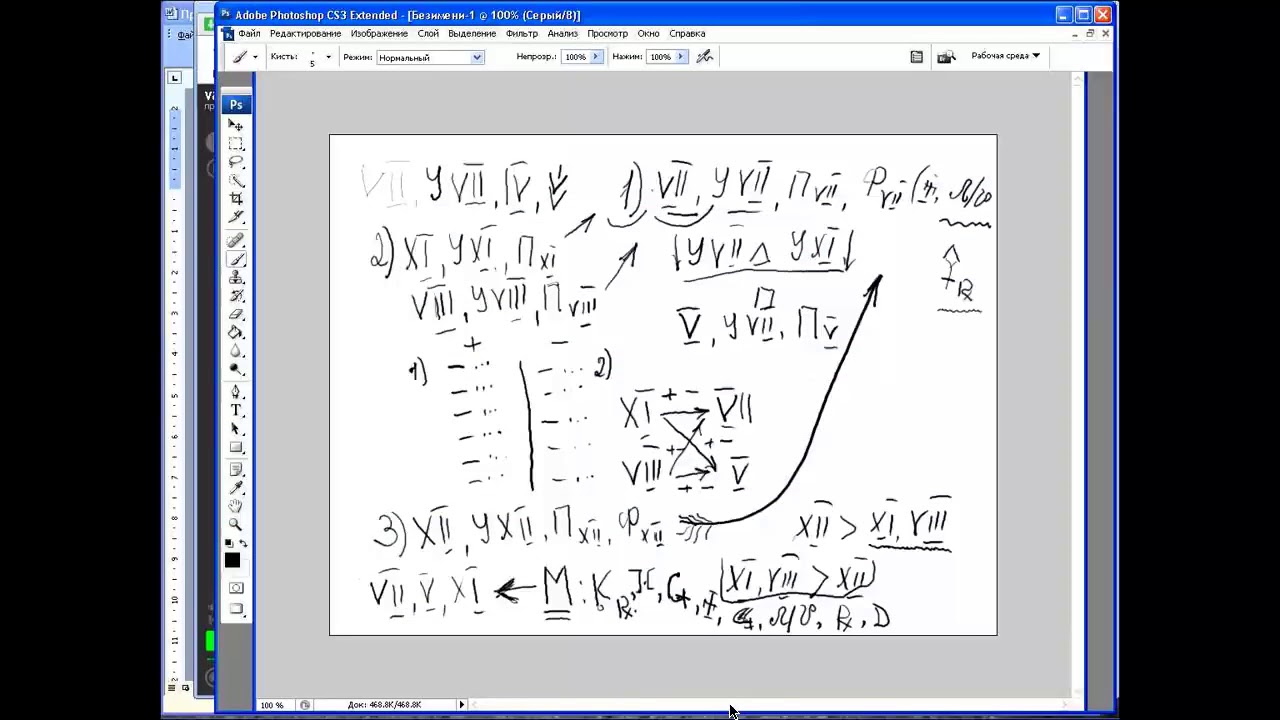The width and height of the screenshot is (1280, 720).
Task: Select the Eraser tool
Action: tap(236, 314)
